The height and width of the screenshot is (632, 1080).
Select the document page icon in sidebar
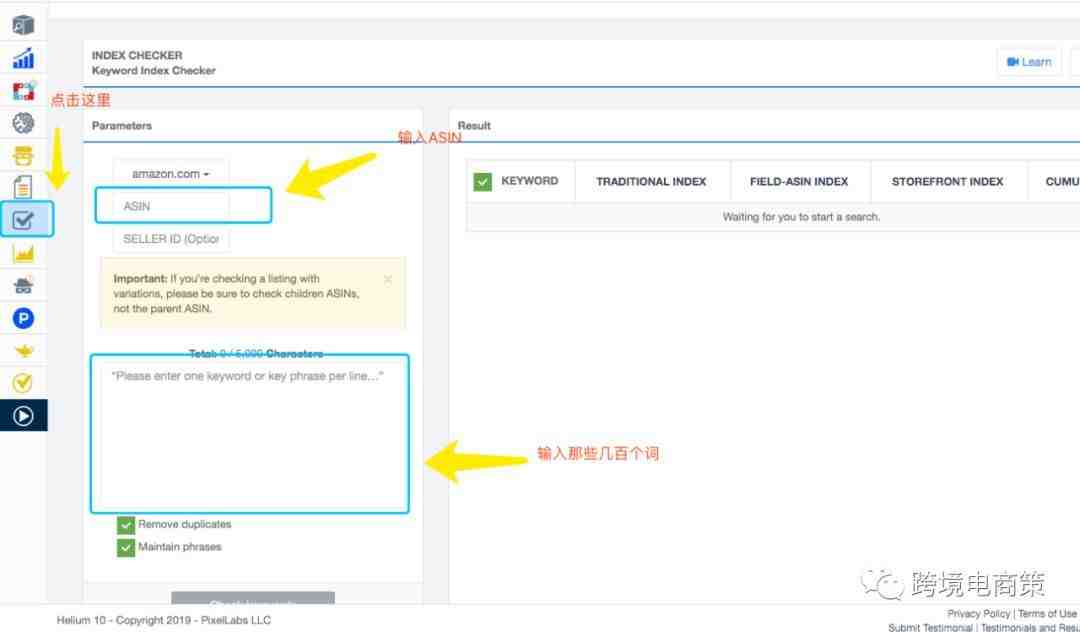tap(23, 187)
